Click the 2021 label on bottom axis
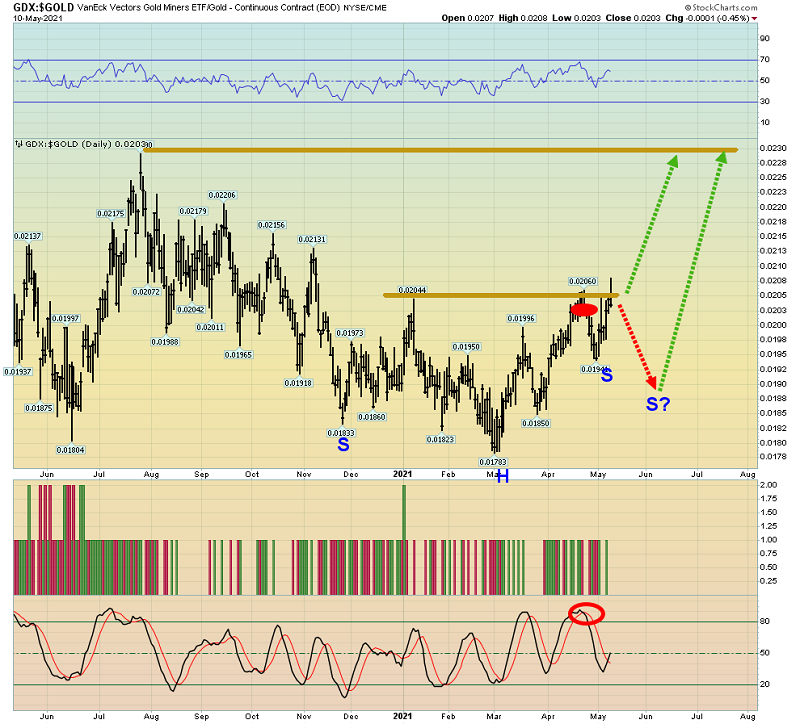The height and width of the screenshot is (724, 800). coord(403,716)
